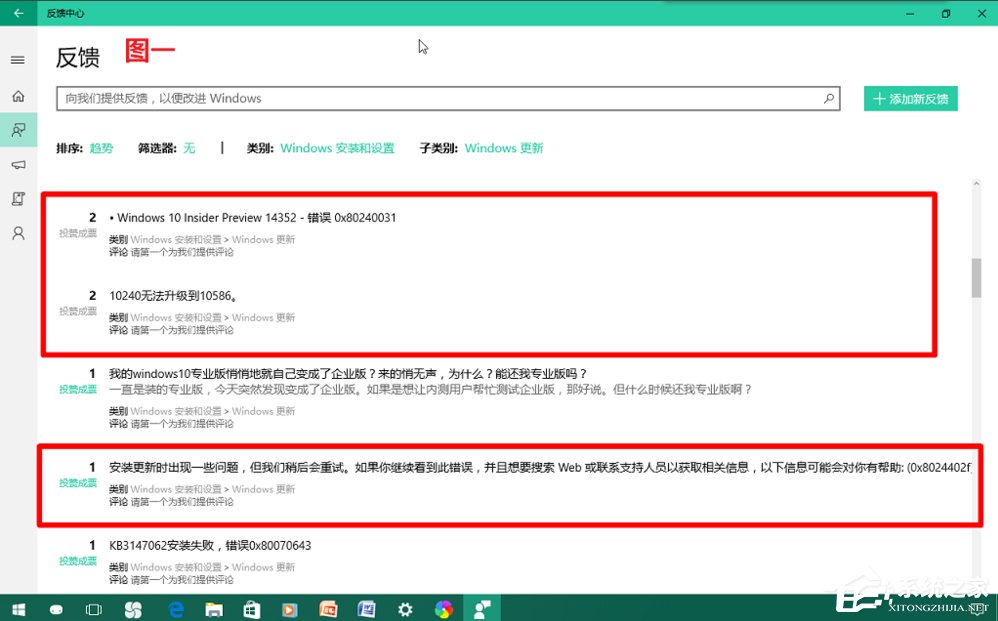The image size is (998, 621).
Task: Open the Windows Store from taskbar
Action: click(251, 608)
